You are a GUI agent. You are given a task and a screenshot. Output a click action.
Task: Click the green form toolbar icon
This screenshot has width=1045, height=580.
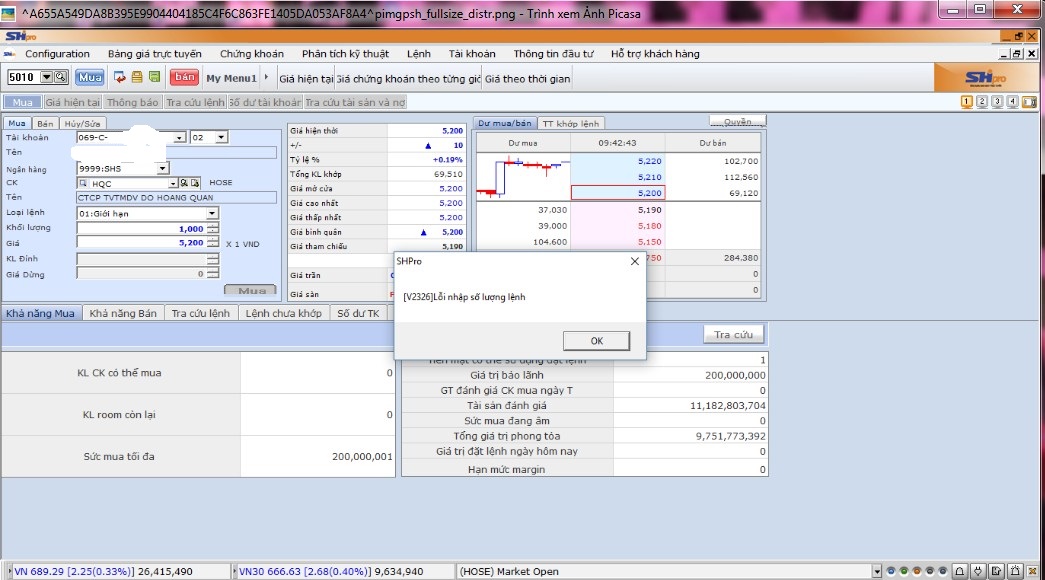[155, 77]
